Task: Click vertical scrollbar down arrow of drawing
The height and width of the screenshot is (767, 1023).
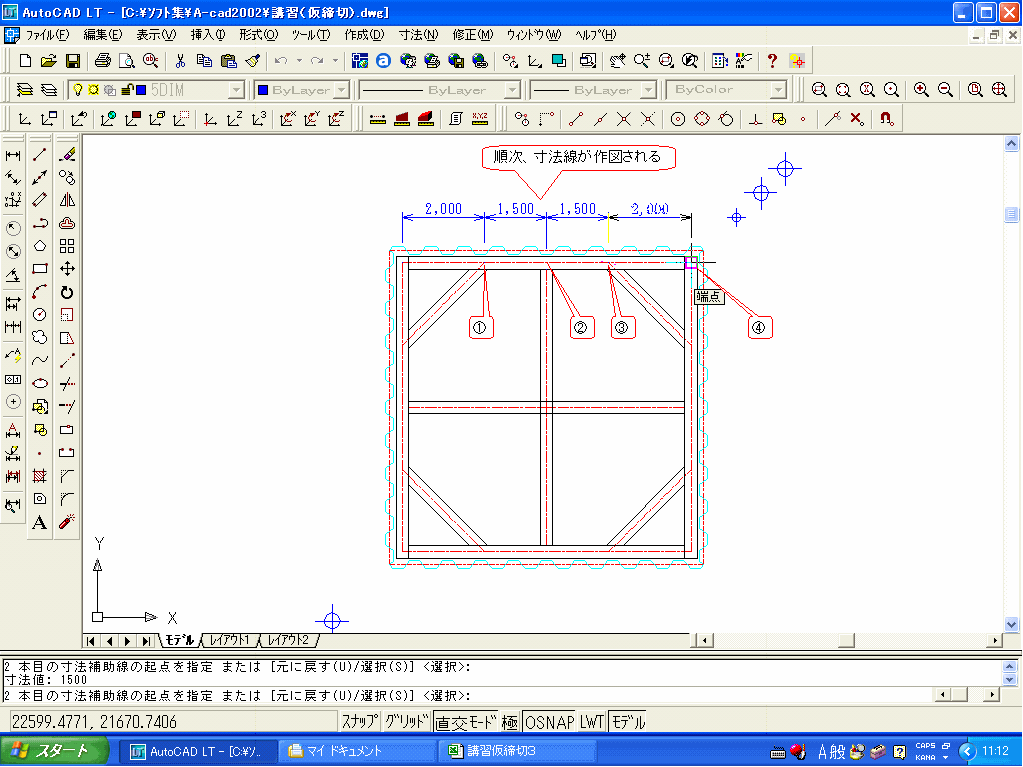Action: click(x=1012, y=624)
